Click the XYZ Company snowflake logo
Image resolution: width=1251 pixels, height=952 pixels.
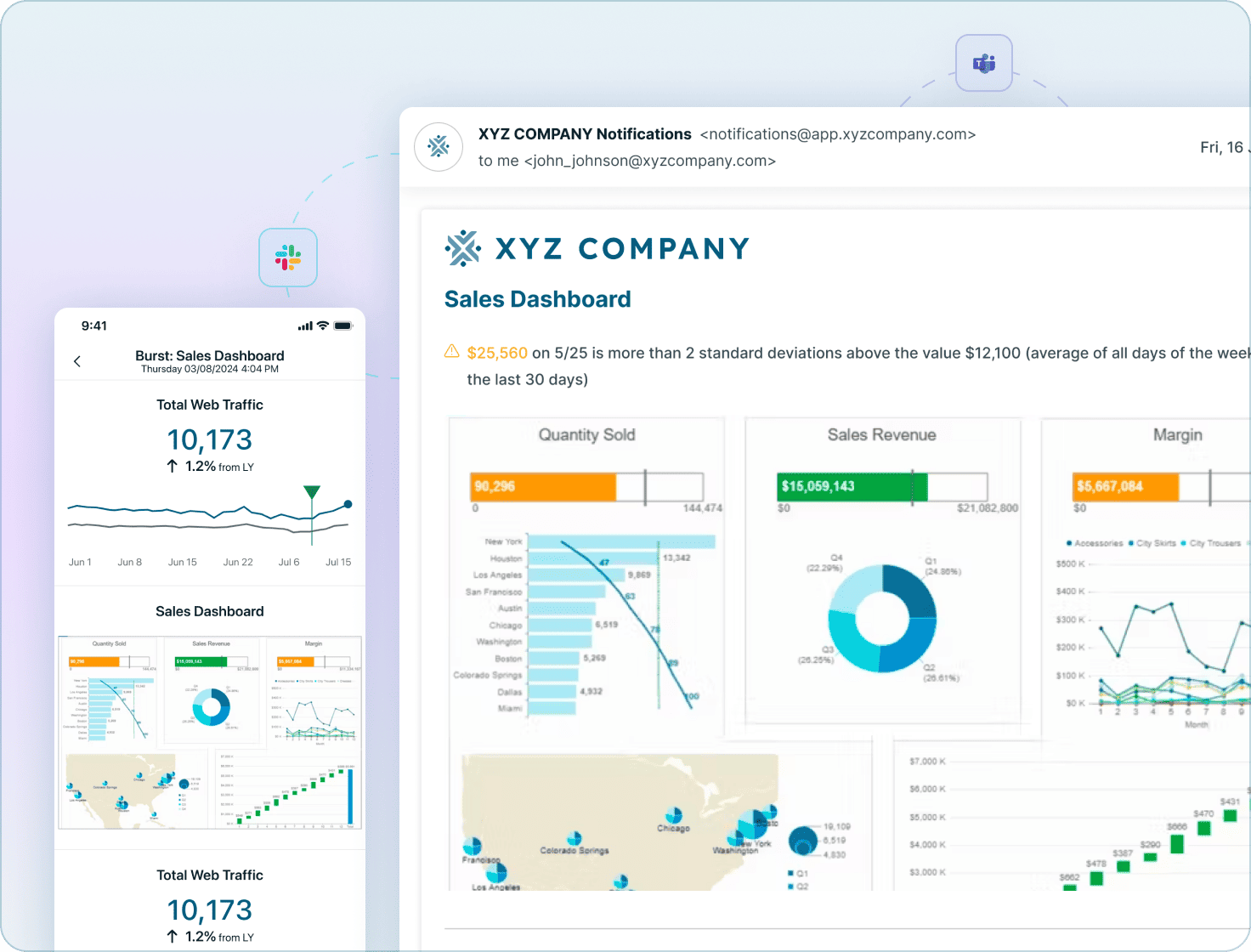(463, 248)
